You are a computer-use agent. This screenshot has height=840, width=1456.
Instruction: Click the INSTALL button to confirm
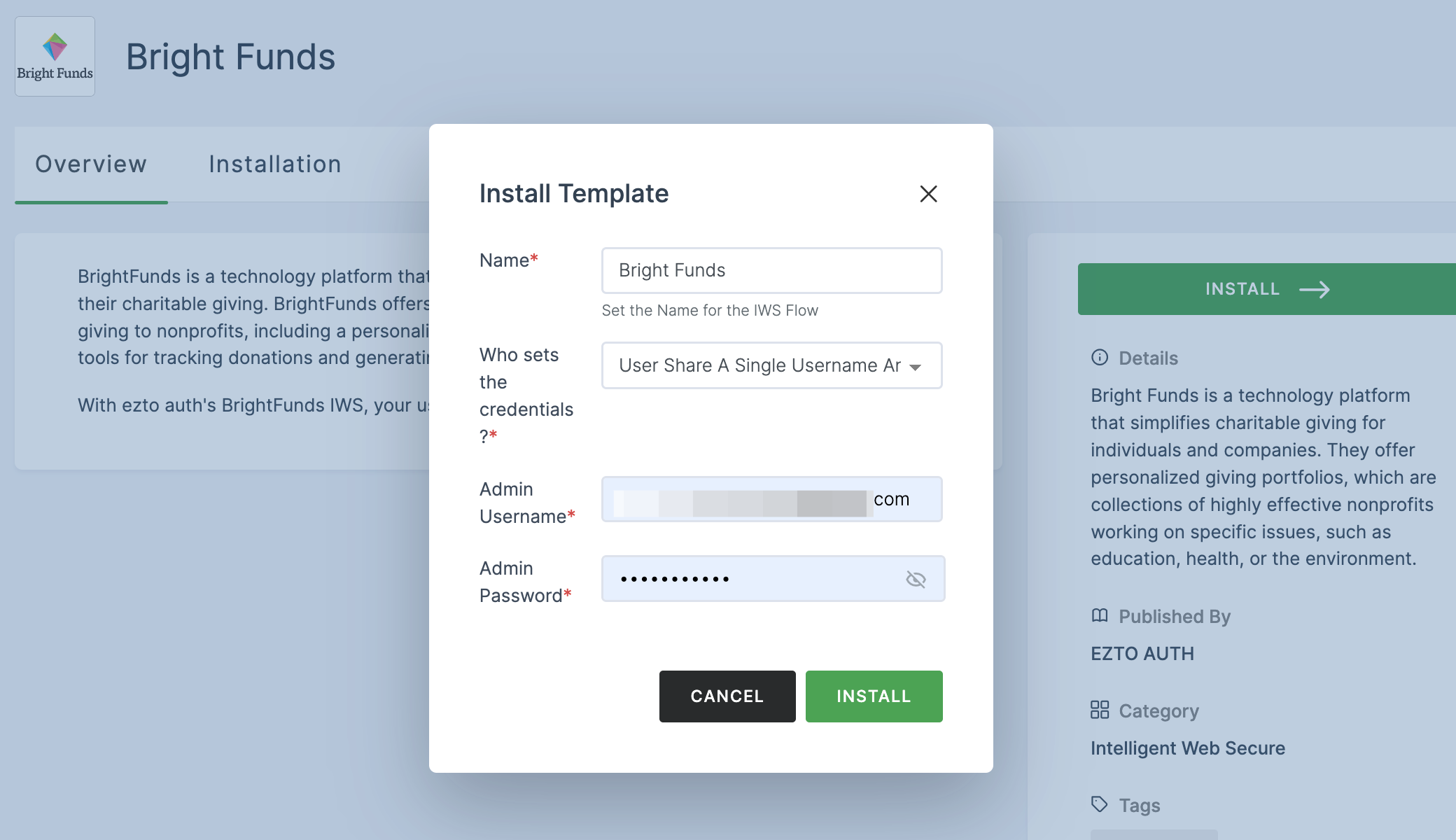874,696
